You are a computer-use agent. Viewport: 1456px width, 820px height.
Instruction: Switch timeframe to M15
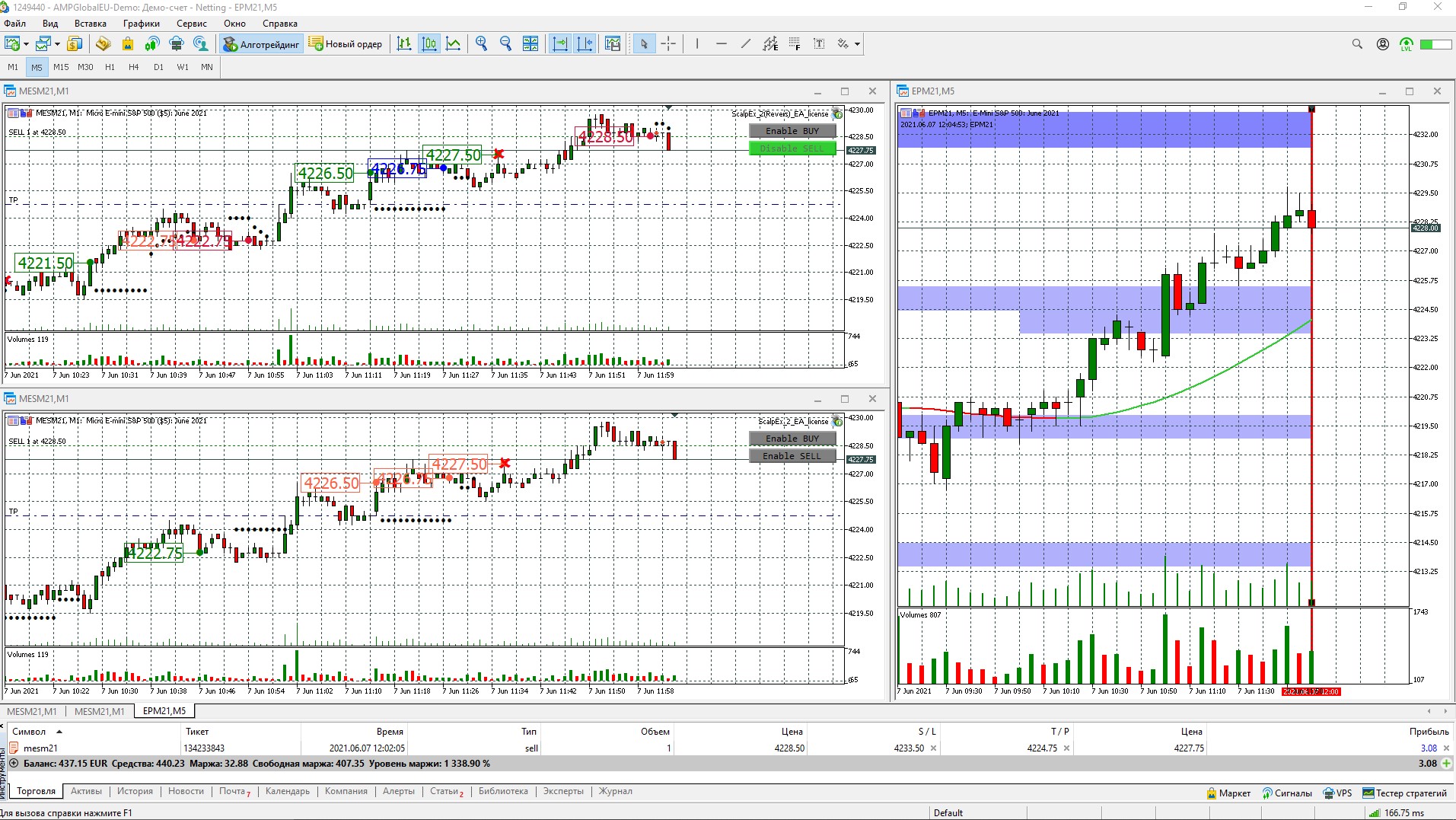(x=61, y=67)
